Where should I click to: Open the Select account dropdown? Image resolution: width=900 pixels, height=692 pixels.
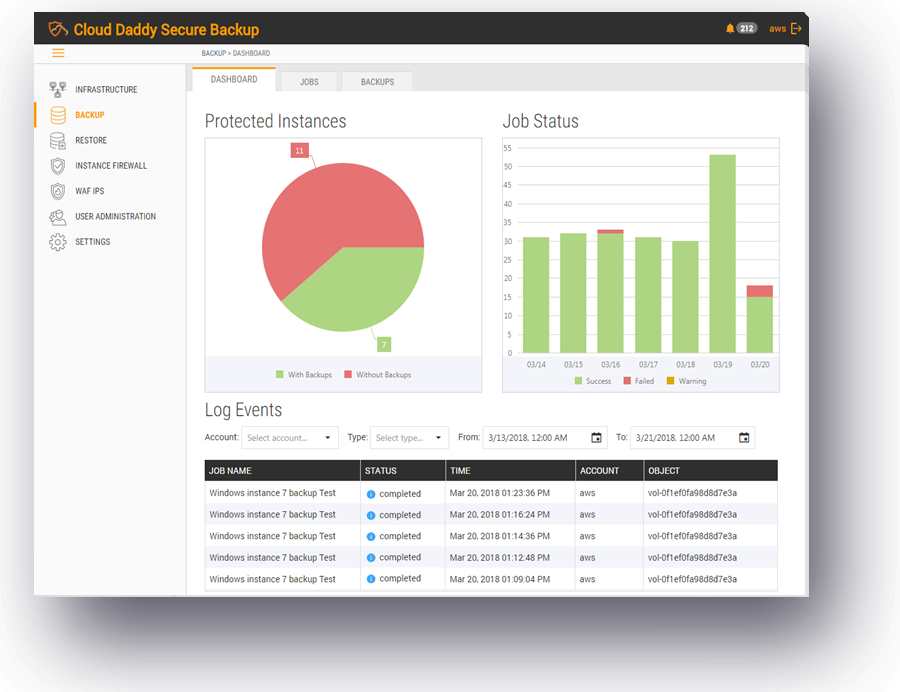tap(290, 438)
